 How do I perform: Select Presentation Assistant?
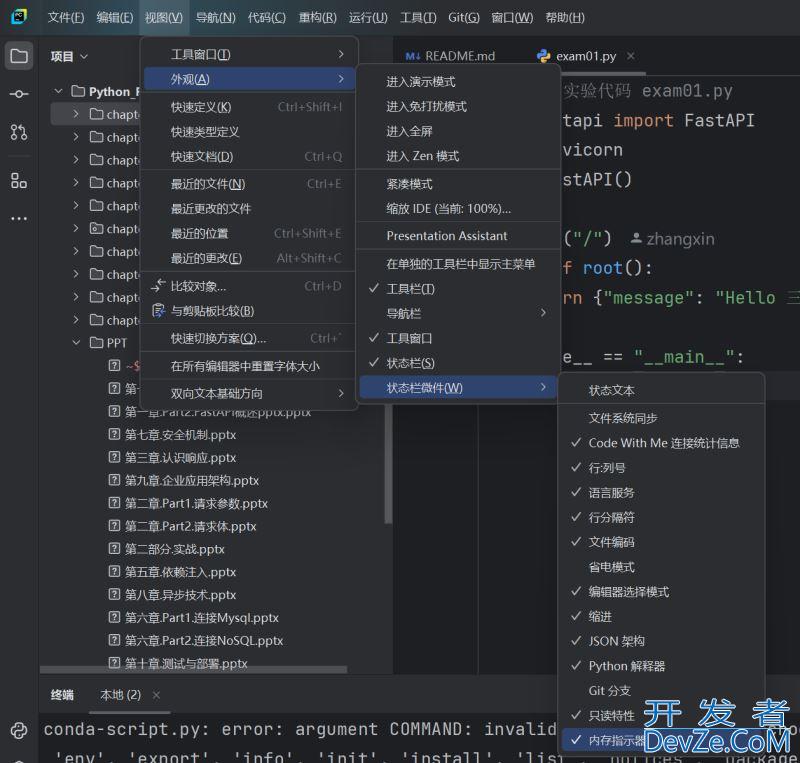click(457, 236)
